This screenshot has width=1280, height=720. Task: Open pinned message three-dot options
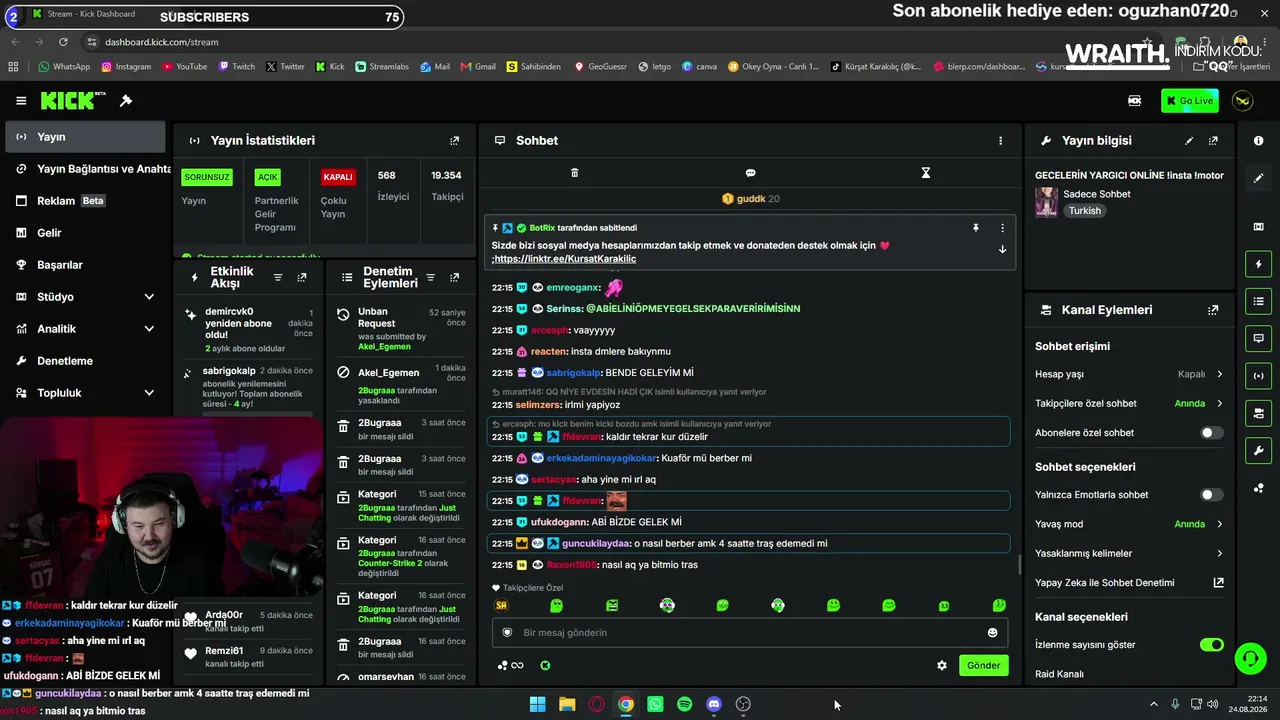(1002, 228)
